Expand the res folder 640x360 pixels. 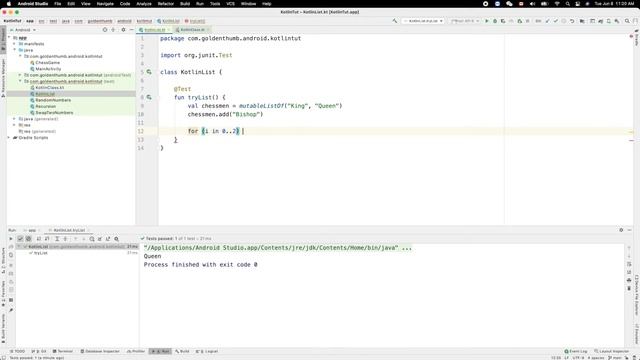pos(15,125)
